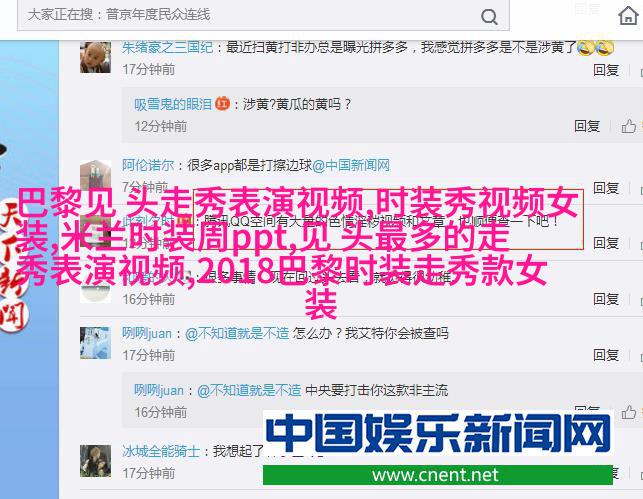Click 回复 on 吸雪鬼的眼泪's reply
The width and height of the screenshot is (643, 499).
(587, 126)
